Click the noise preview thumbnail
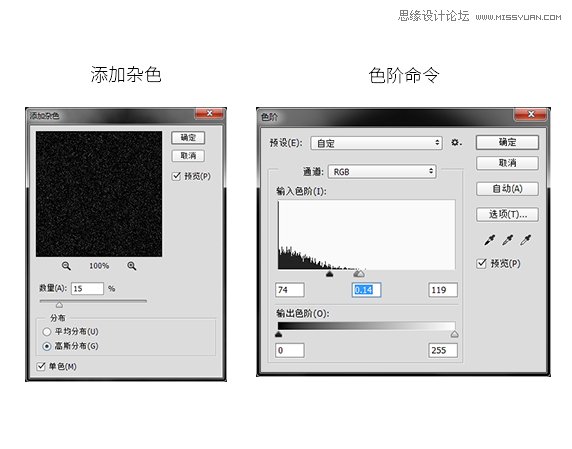 99,194
